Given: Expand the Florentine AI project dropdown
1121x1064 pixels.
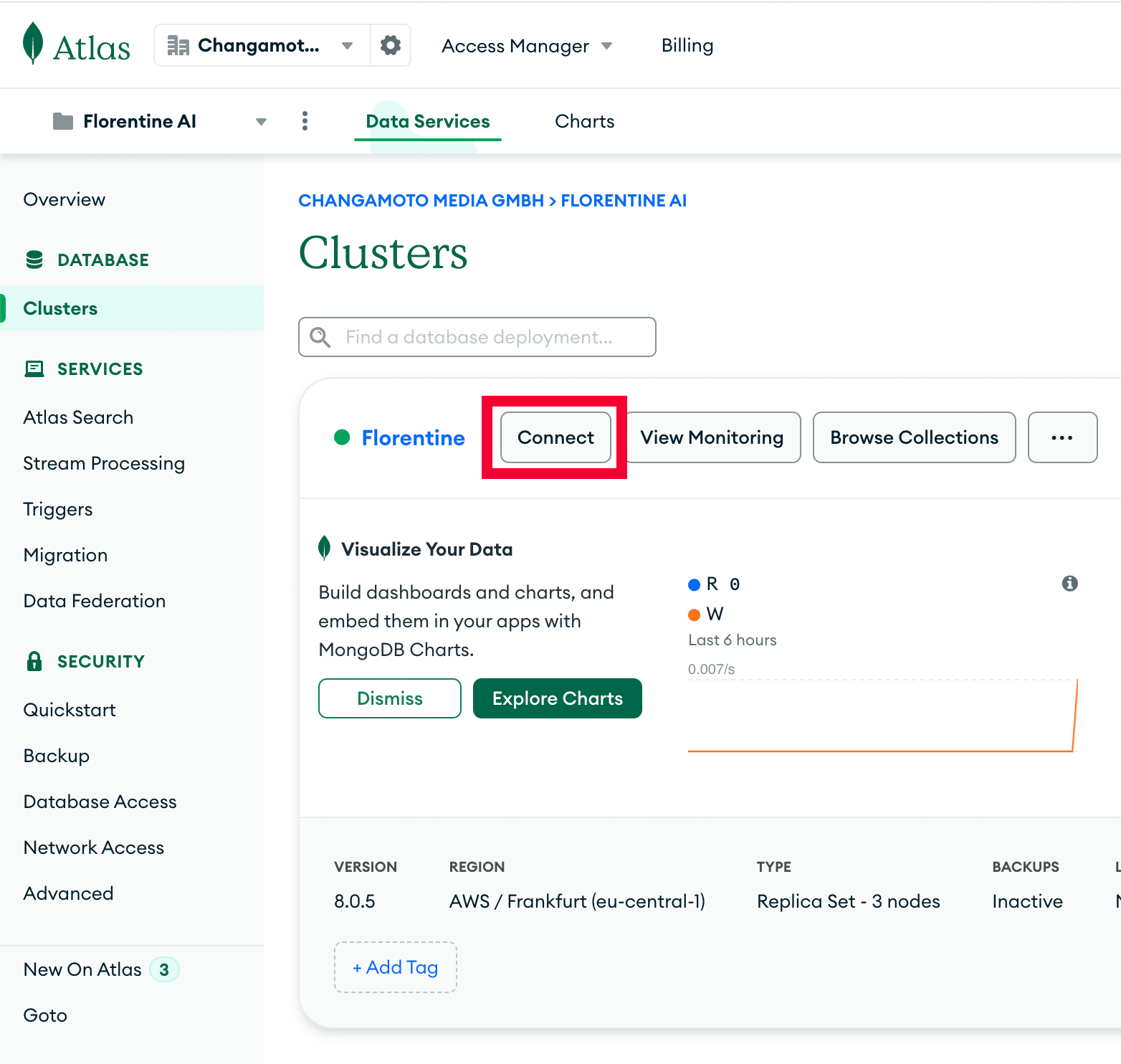Looking at the screenshot, I should coord(262,122).
